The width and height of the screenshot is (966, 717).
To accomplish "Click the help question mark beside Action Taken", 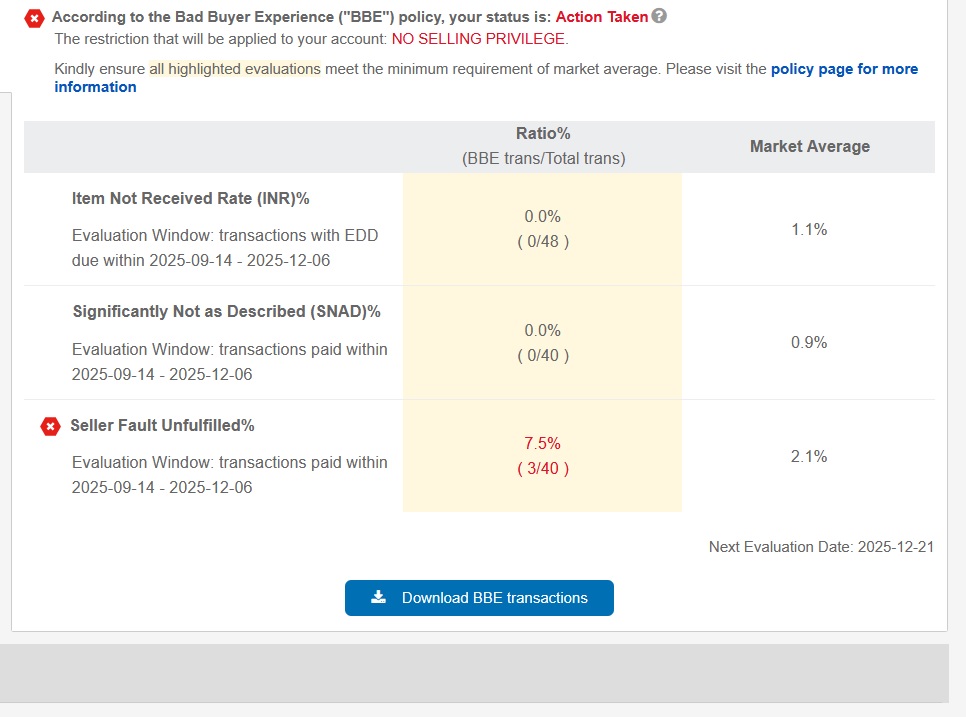I will [659, 16].
